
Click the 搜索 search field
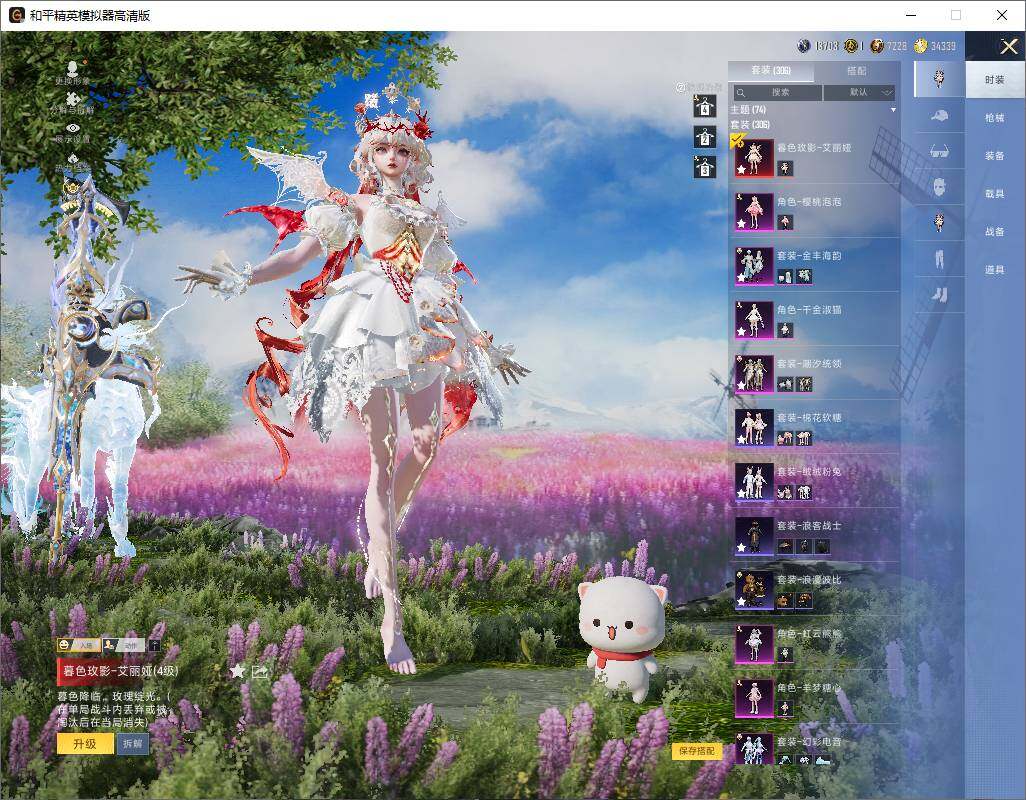click(x=777, y=92)
